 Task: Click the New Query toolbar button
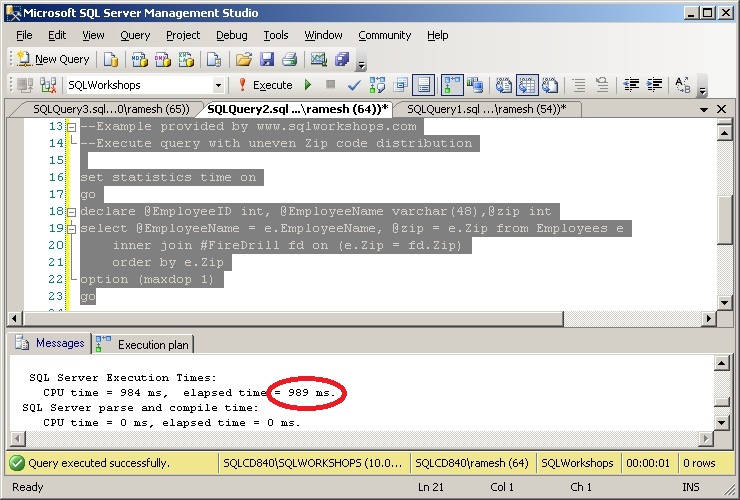click(53, 59)
